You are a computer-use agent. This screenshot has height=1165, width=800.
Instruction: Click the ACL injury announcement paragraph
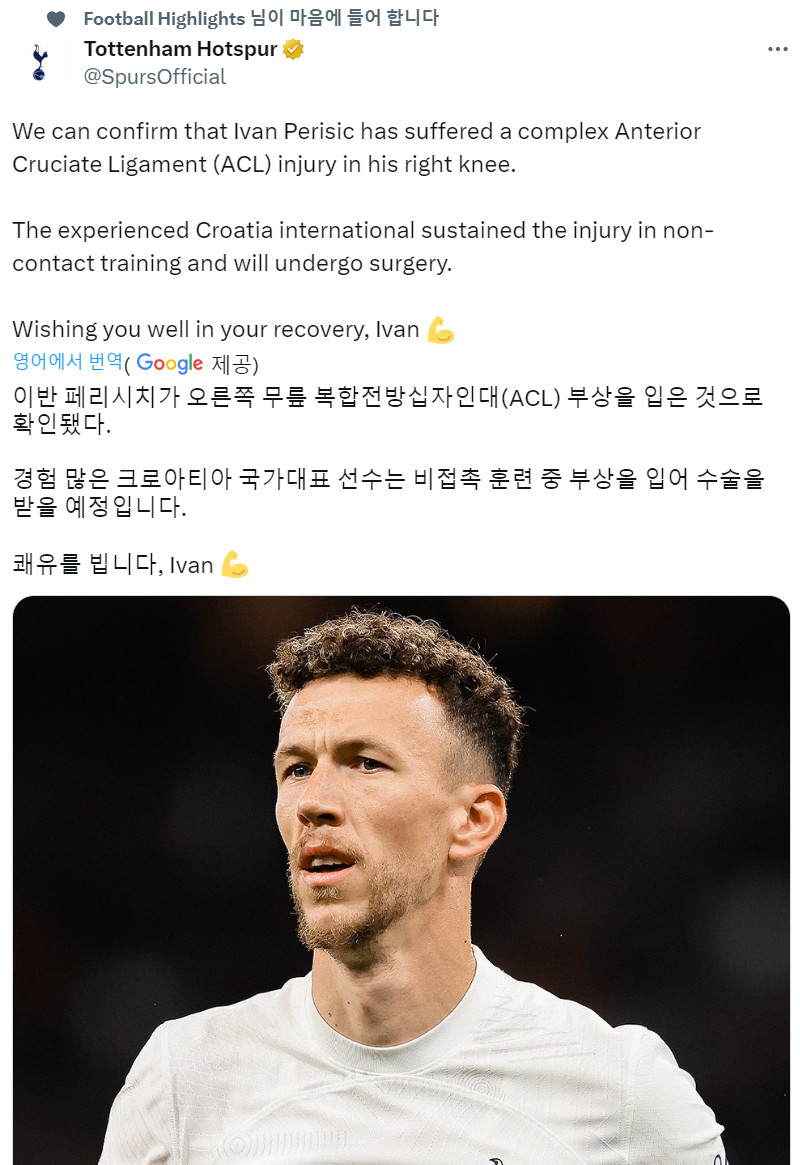(x=357, y=147)
